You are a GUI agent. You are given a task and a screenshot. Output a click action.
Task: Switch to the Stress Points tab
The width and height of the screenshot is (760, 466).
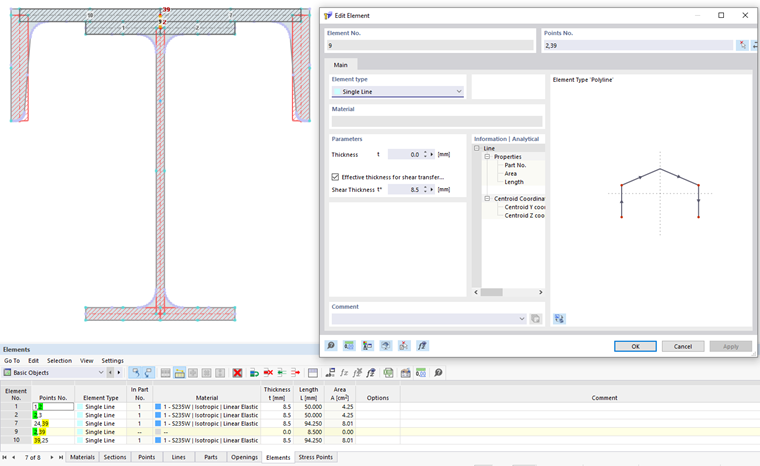pyautogui.click(x=314, y=457)
